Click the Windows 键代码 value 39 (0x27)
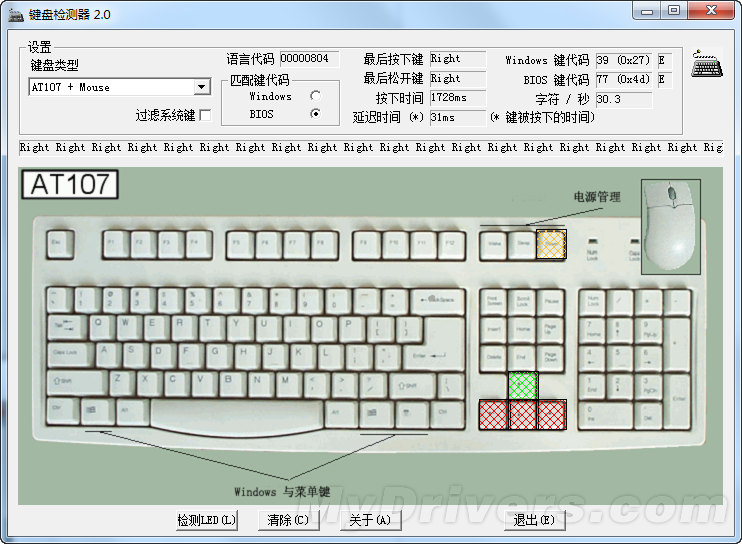 (x=624, y=60)
